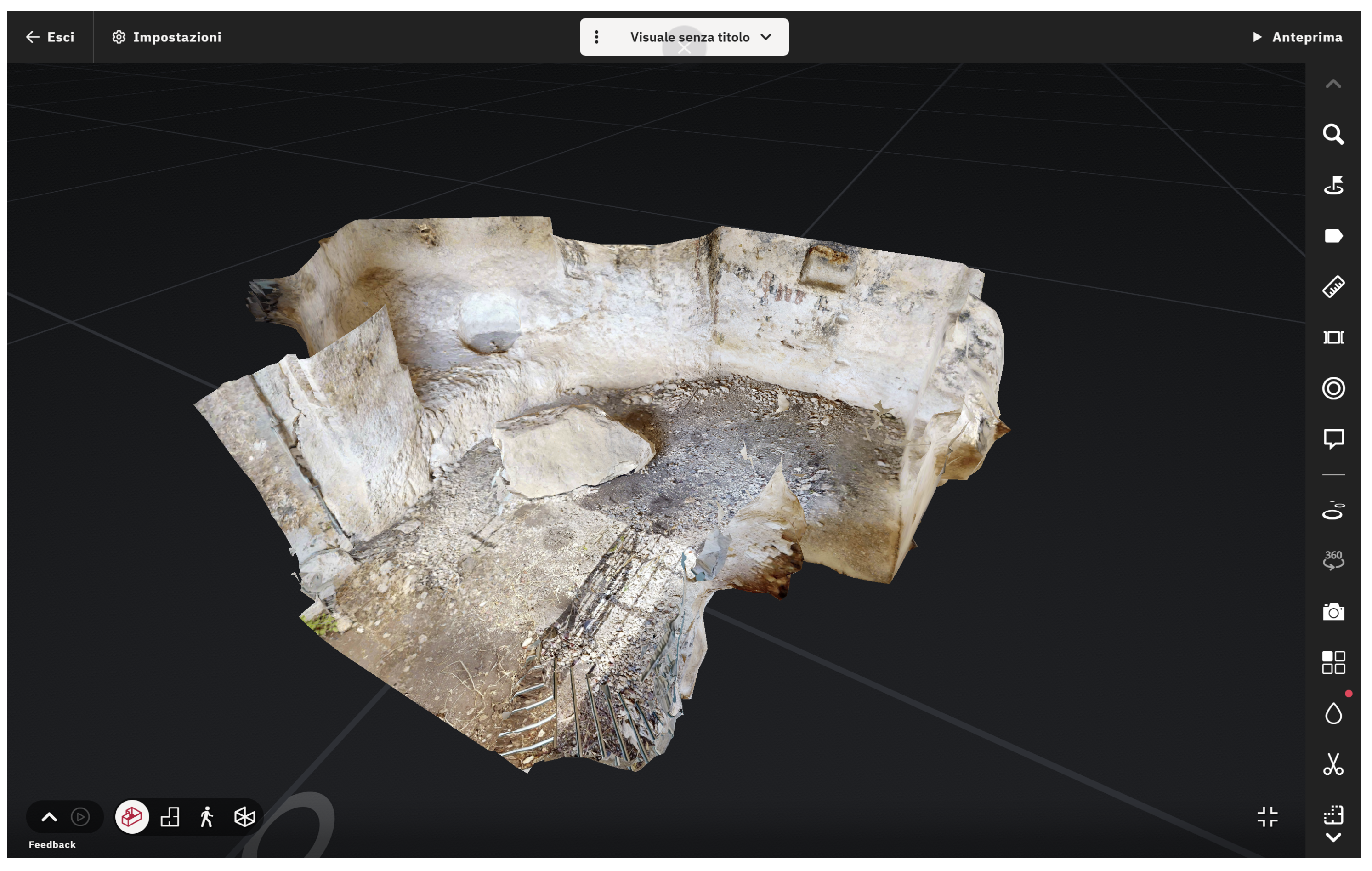
Task: Select the scissors trim tool
Action: coord(1332,764)
